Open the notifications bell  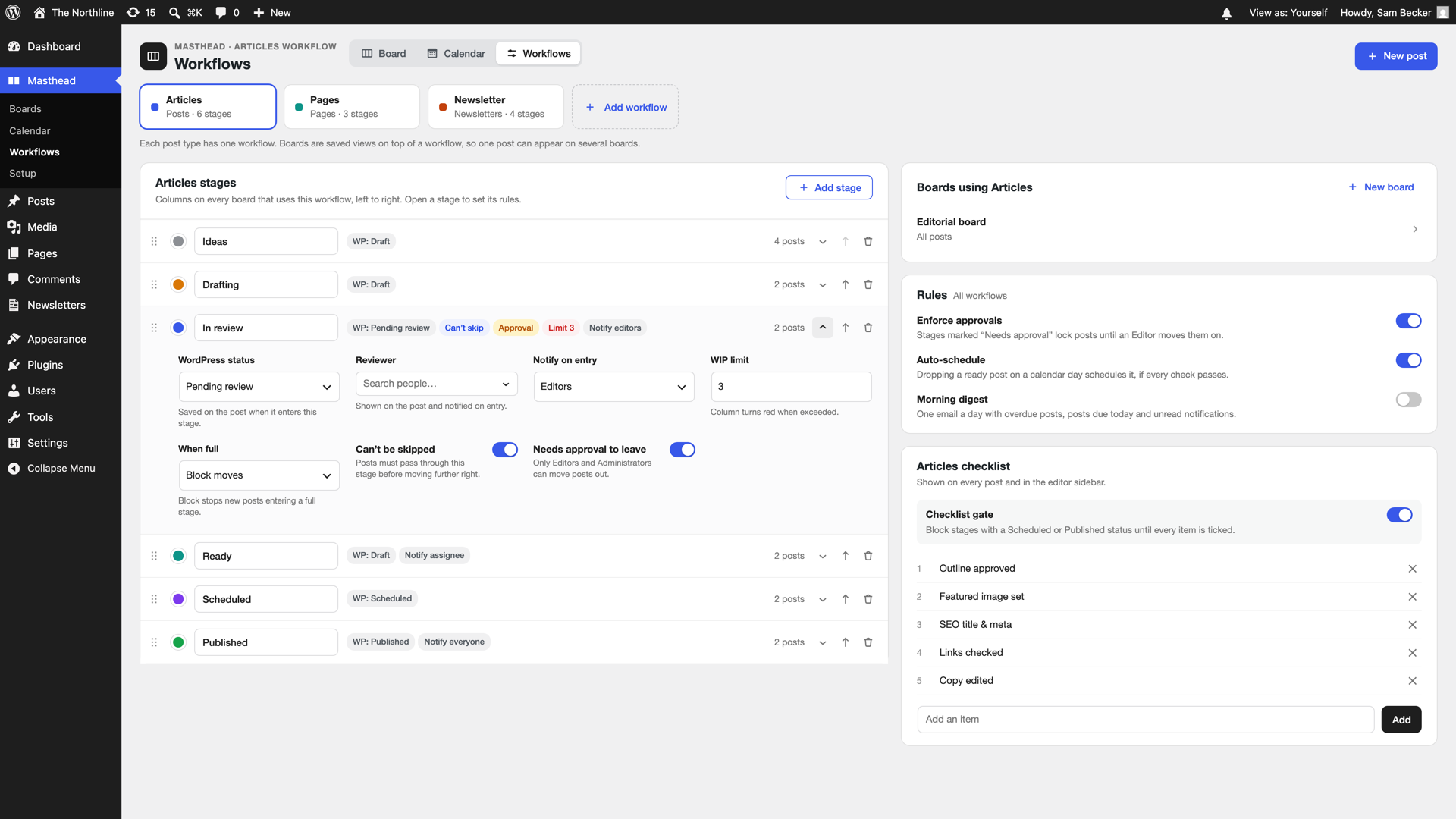coord(1226,13)
